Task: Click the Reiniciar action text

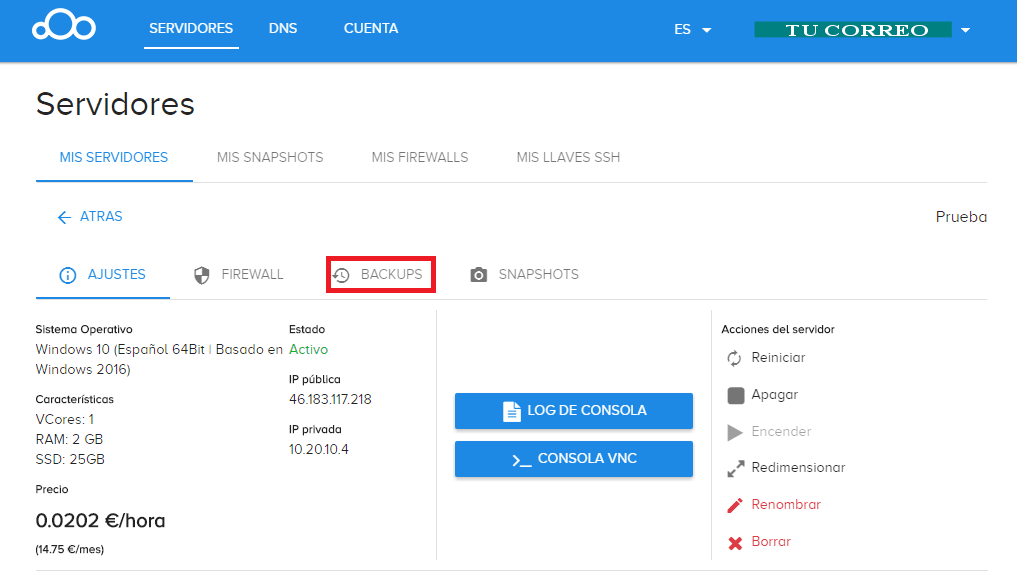Action: pyautogui.click(x=778, y=357)
